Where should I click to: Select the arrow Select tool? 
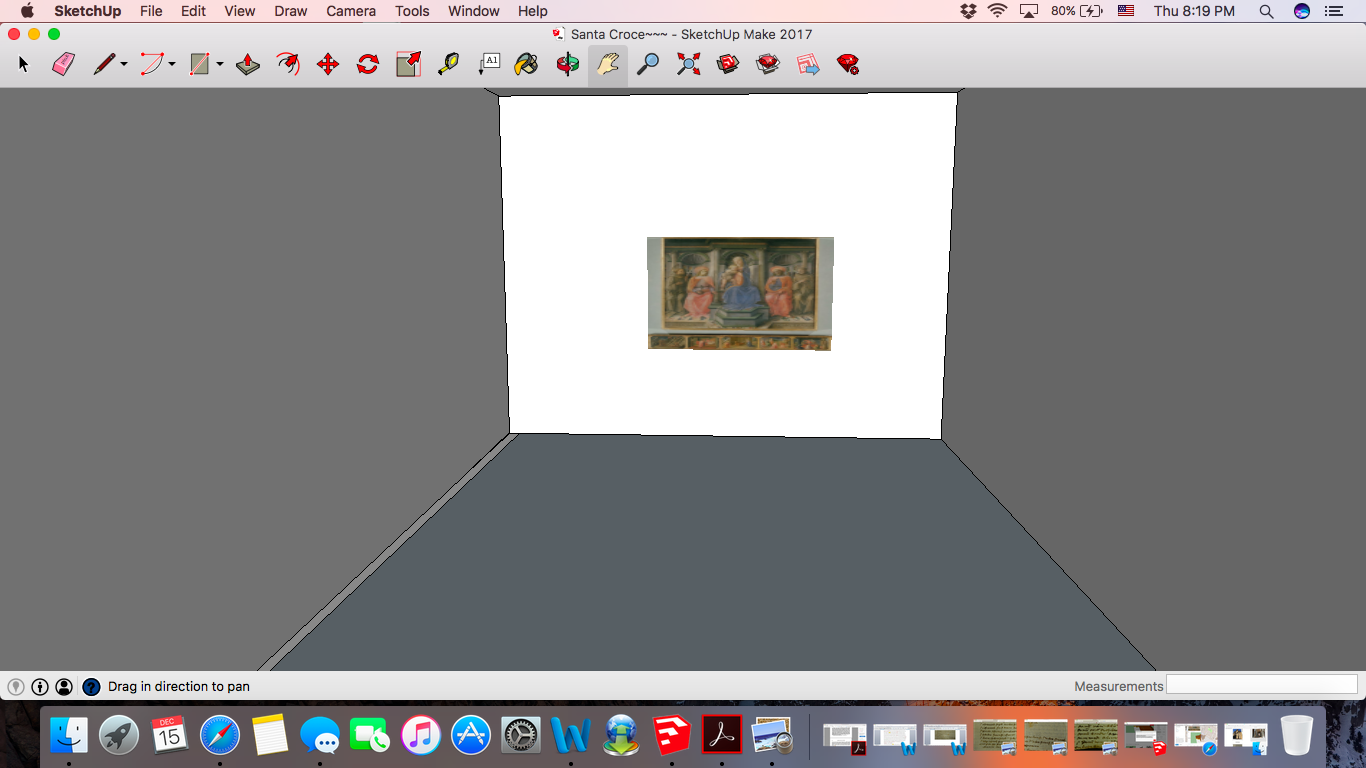pos(24,65)
